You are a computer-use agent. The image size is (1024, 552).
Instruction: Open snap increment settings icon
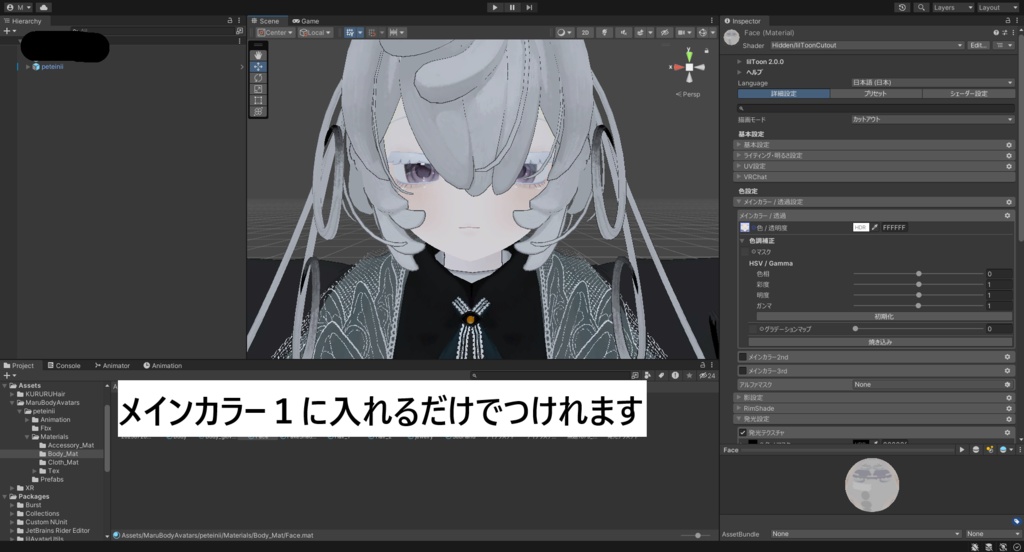click(x=396, y=33)
